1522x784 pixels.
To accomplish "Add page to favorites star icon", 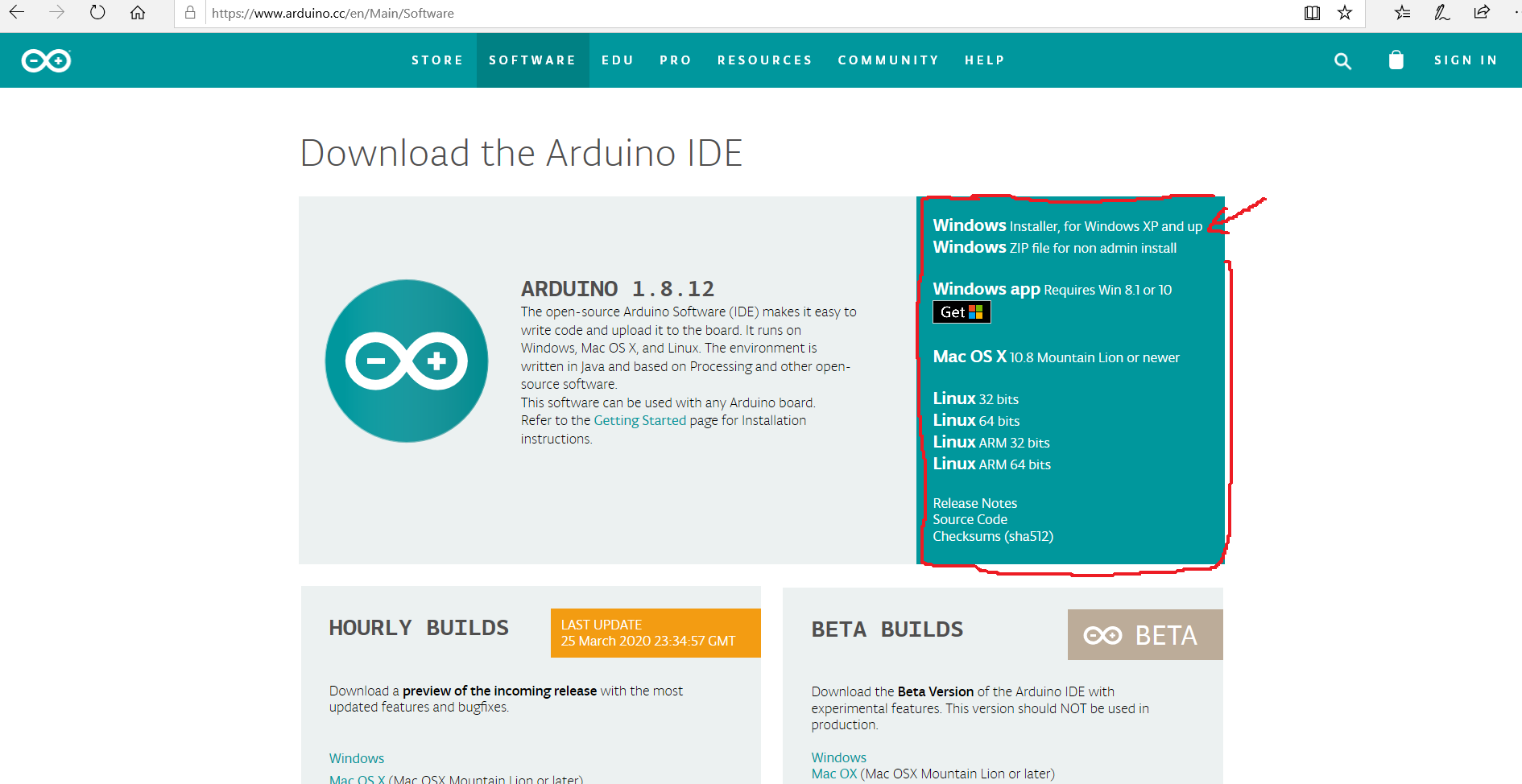I will point(1345,13).
